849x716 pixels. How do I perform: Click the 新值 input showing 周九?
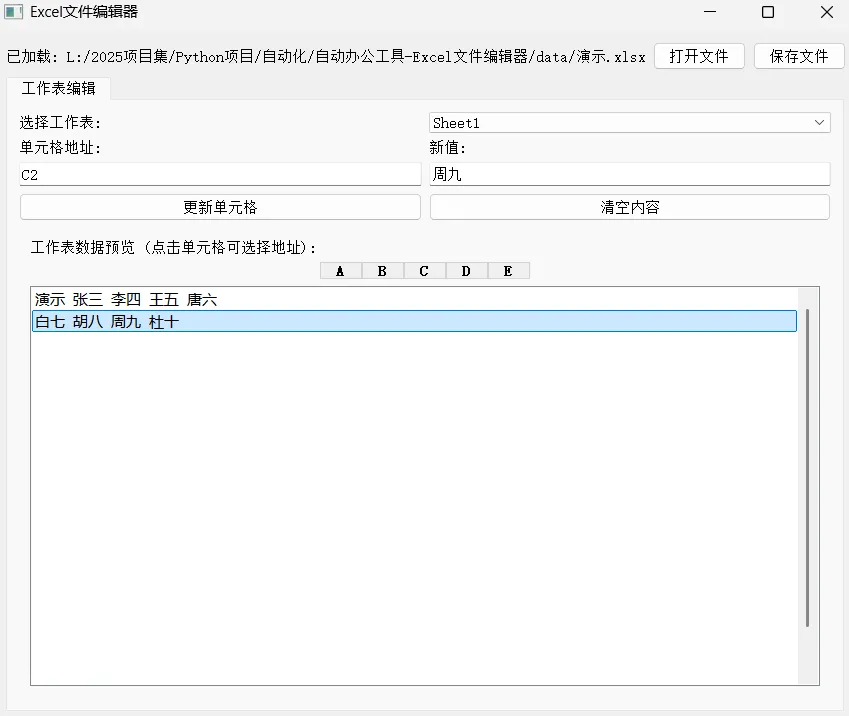[629, 173]
